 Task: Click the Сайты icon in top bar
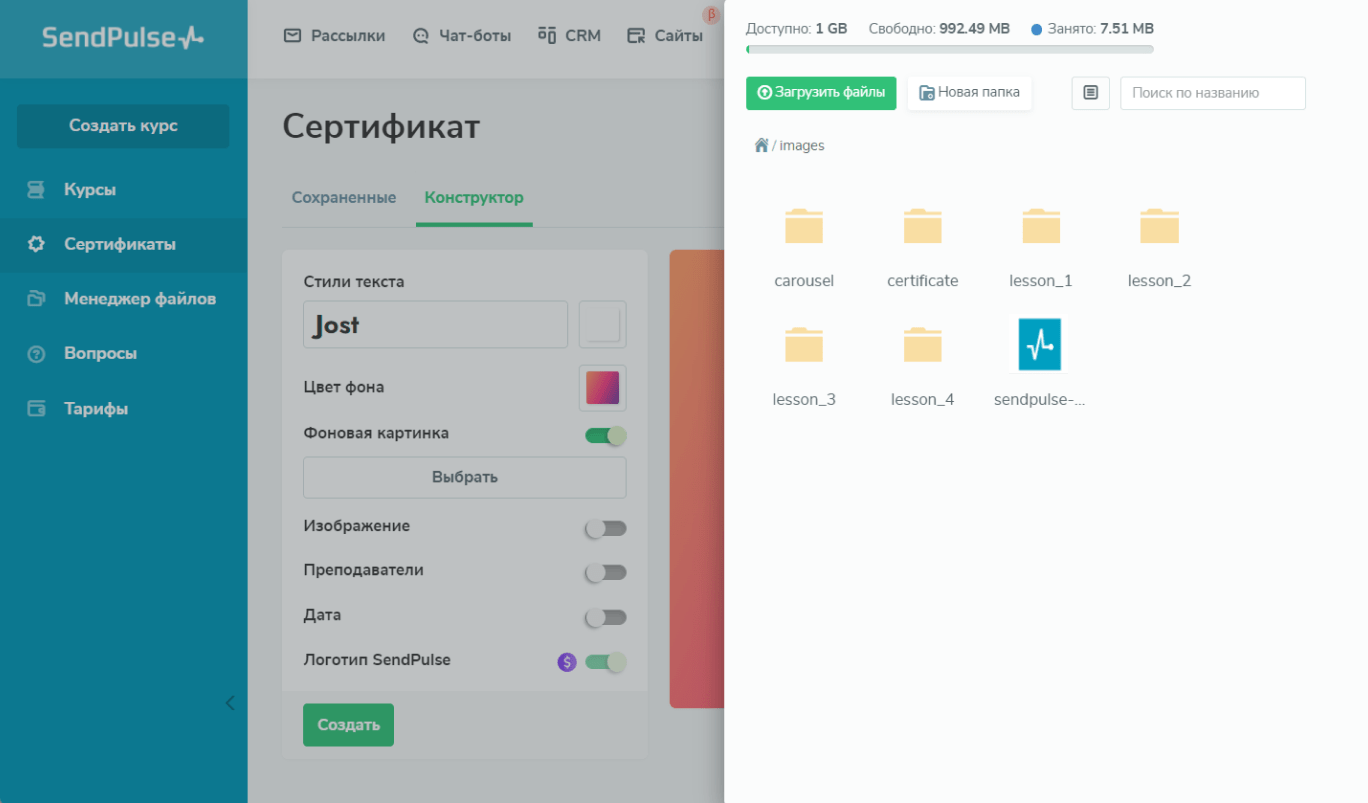pos(636,36)
